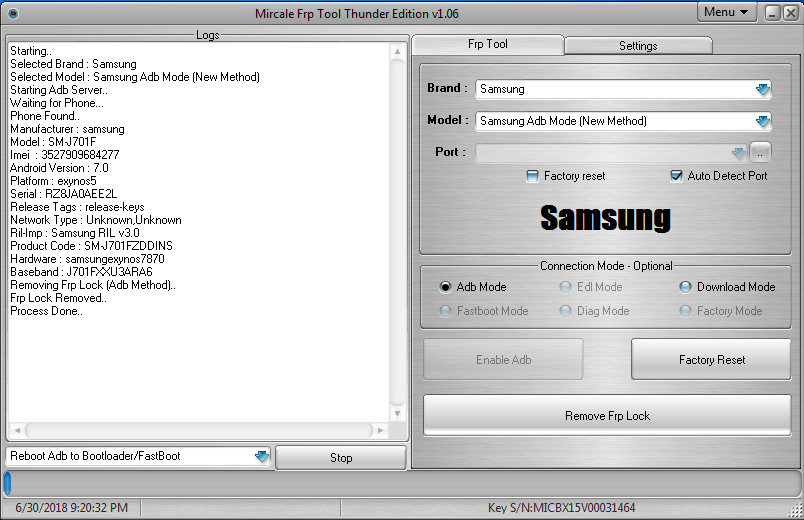
Task: Click the progress bar at bottom
Action: point(402,484)
